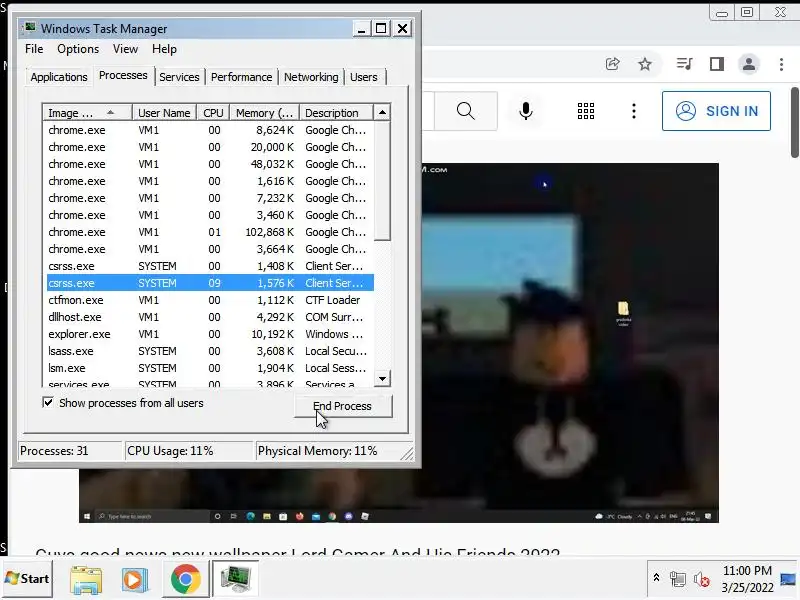
Task: Show hidden tray icons arrow
Action: [656, 578]
